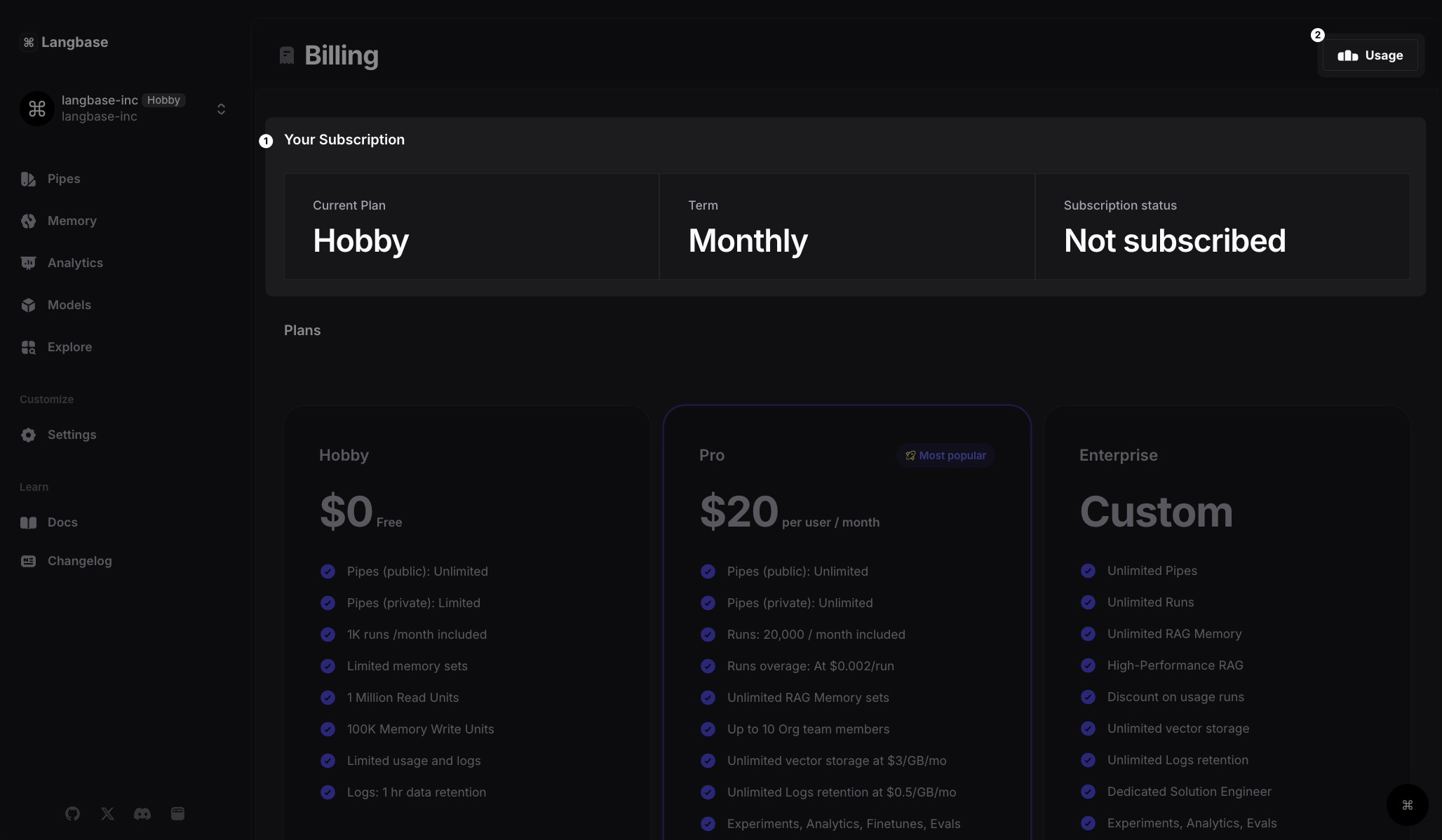Click the floating command button at bottom right

pyautogui.click(x=1407, y=805)
